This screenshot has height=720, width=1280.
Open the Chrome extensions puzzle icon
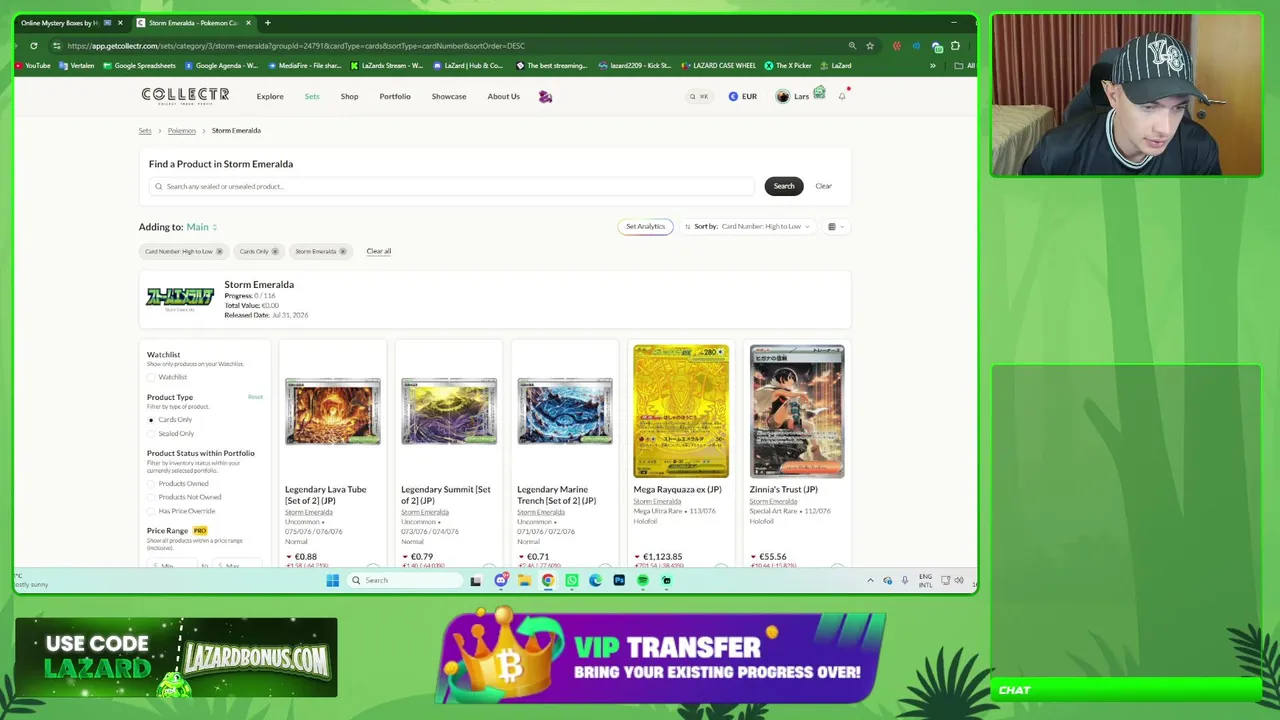pyautogui.click(x=955, y=46)
